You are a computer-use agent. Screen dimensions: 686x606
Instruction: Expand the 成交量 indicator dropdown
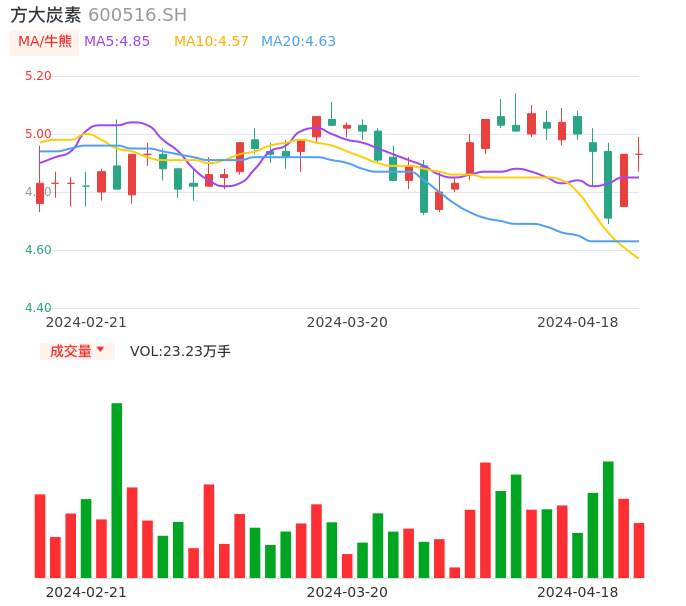[x=77, y=351]
